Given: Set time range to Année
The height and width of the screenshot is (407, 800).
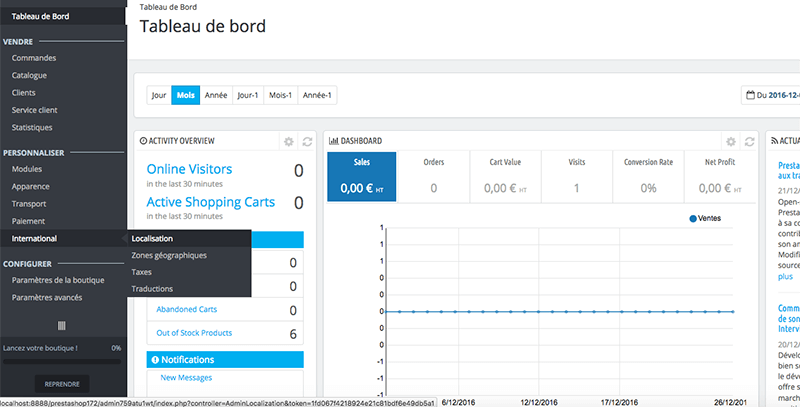Looking at the screenshot, I should pyautogui.click(x=216, y=96).
